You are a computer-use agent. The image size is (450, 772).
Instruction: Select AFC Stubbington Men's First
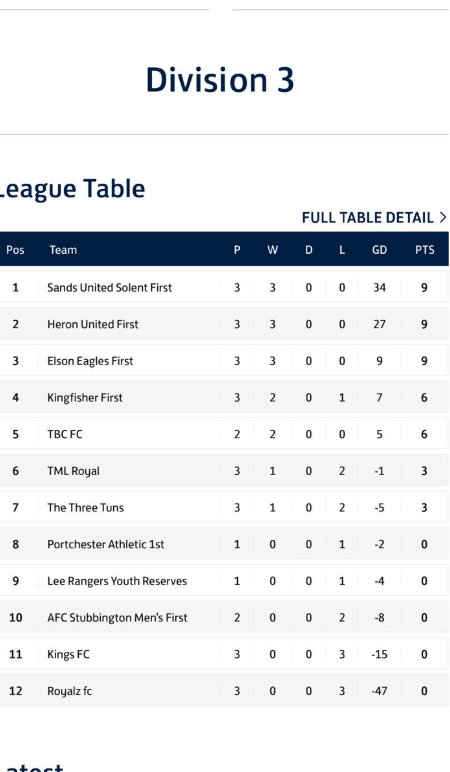pyautogui.click(x=117, y=618)
